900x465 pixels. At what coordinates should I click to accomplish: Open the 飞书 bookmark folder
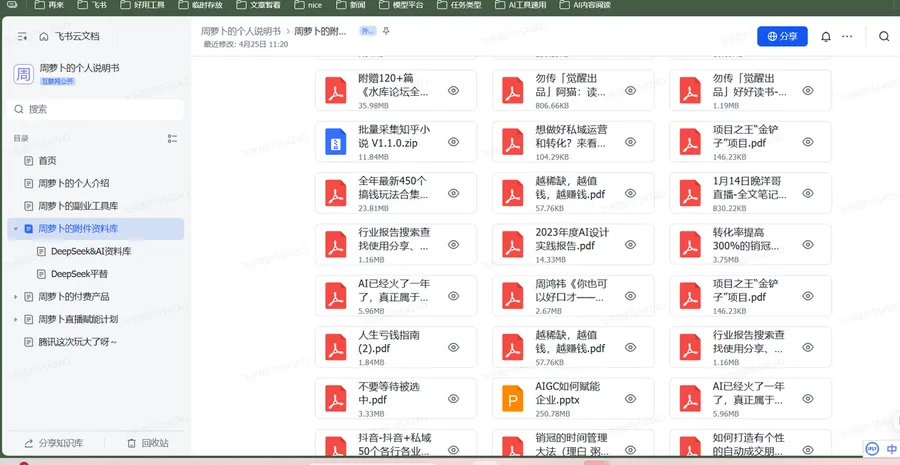91,5
